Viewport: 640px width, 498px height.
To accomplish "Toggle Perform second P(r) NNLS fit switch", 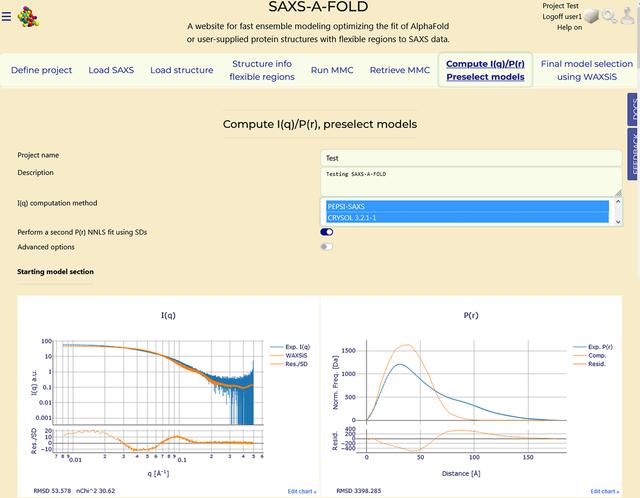I will point(327,232).
